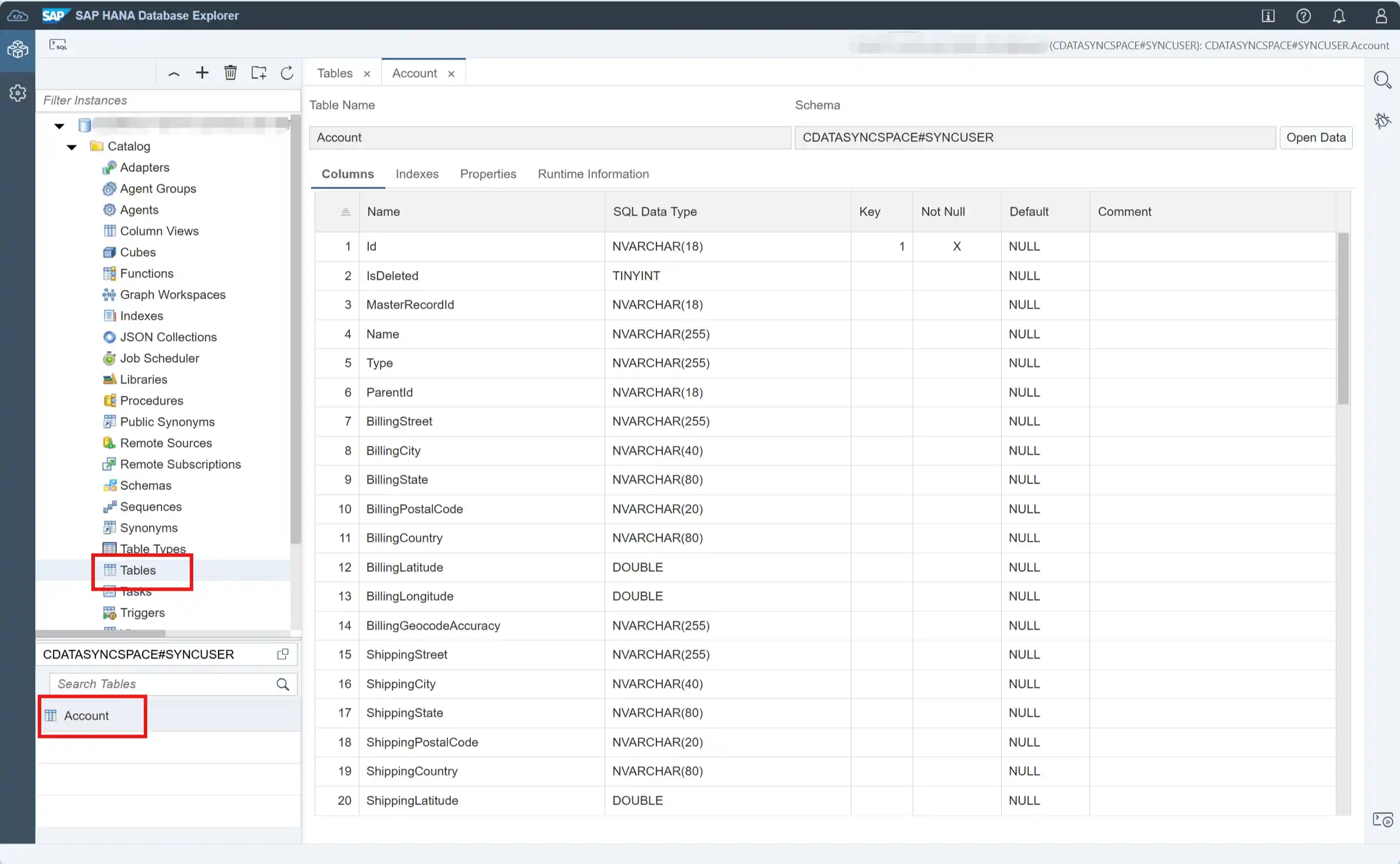The image size is (1400, 864).
Task: Open the debugger bug icon
Action: [x=1382, y=121]
